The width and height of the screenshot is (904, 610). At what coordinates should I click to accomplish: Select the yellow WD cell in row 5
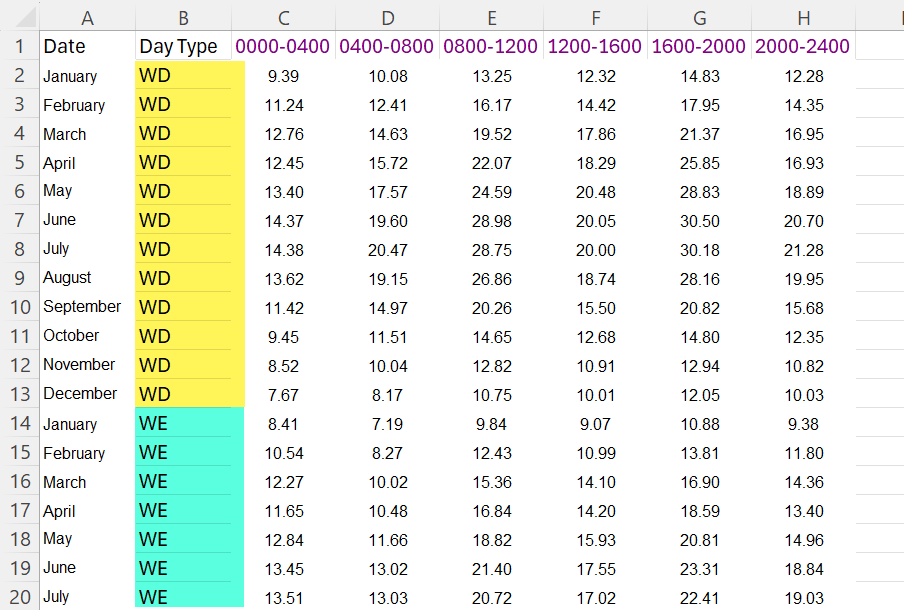189,162
